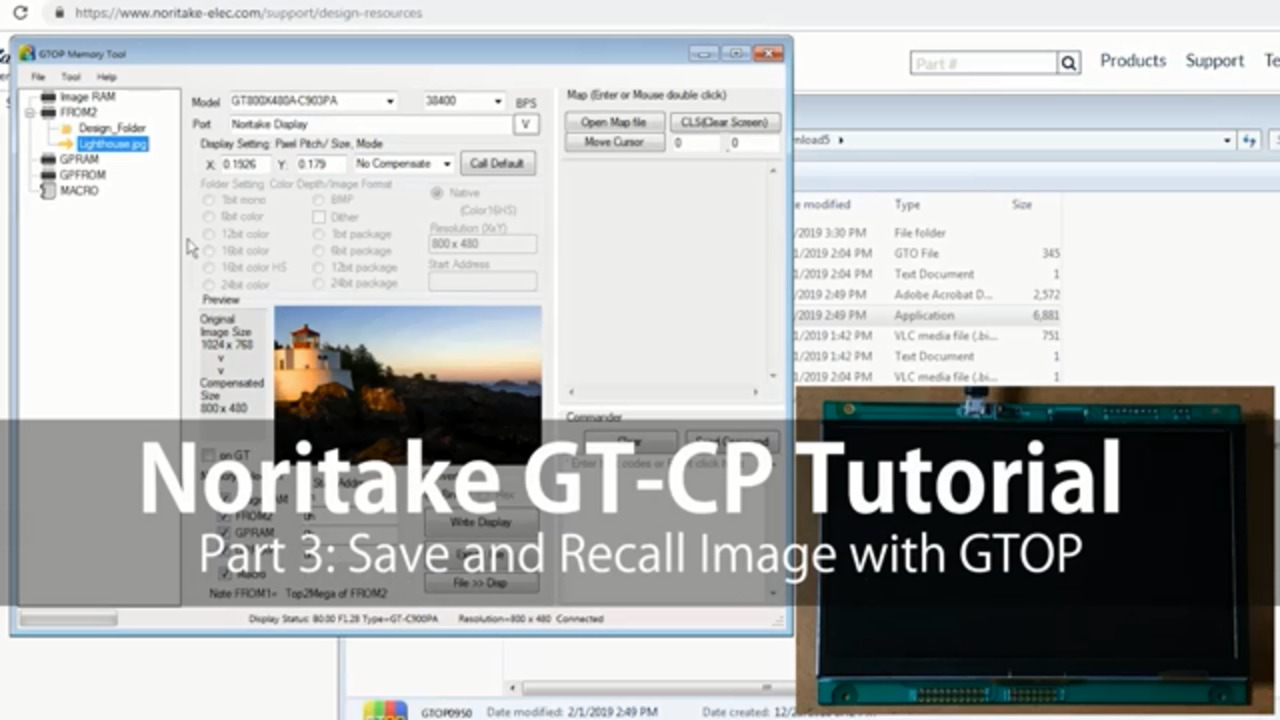1280x720 pixels.
Task: Expand the breadcrumb arrow after download5
Action: click(841, 141)
